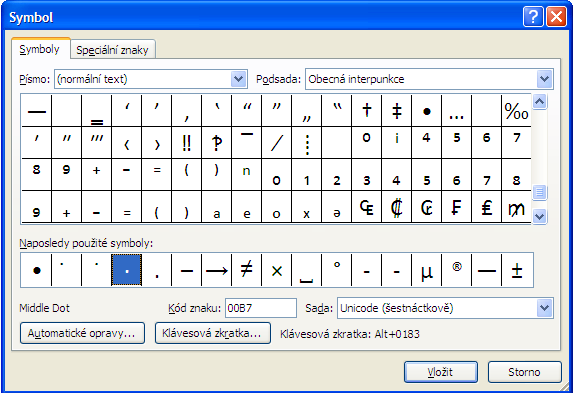
Task: Select the per mille ‰ symbol
Action: click(x=516, y=111)
